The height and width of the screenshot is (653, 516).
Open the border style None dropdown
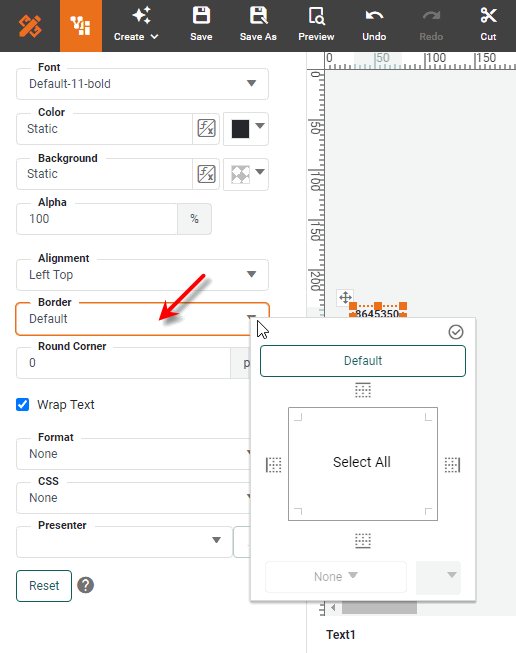point(336,576)
